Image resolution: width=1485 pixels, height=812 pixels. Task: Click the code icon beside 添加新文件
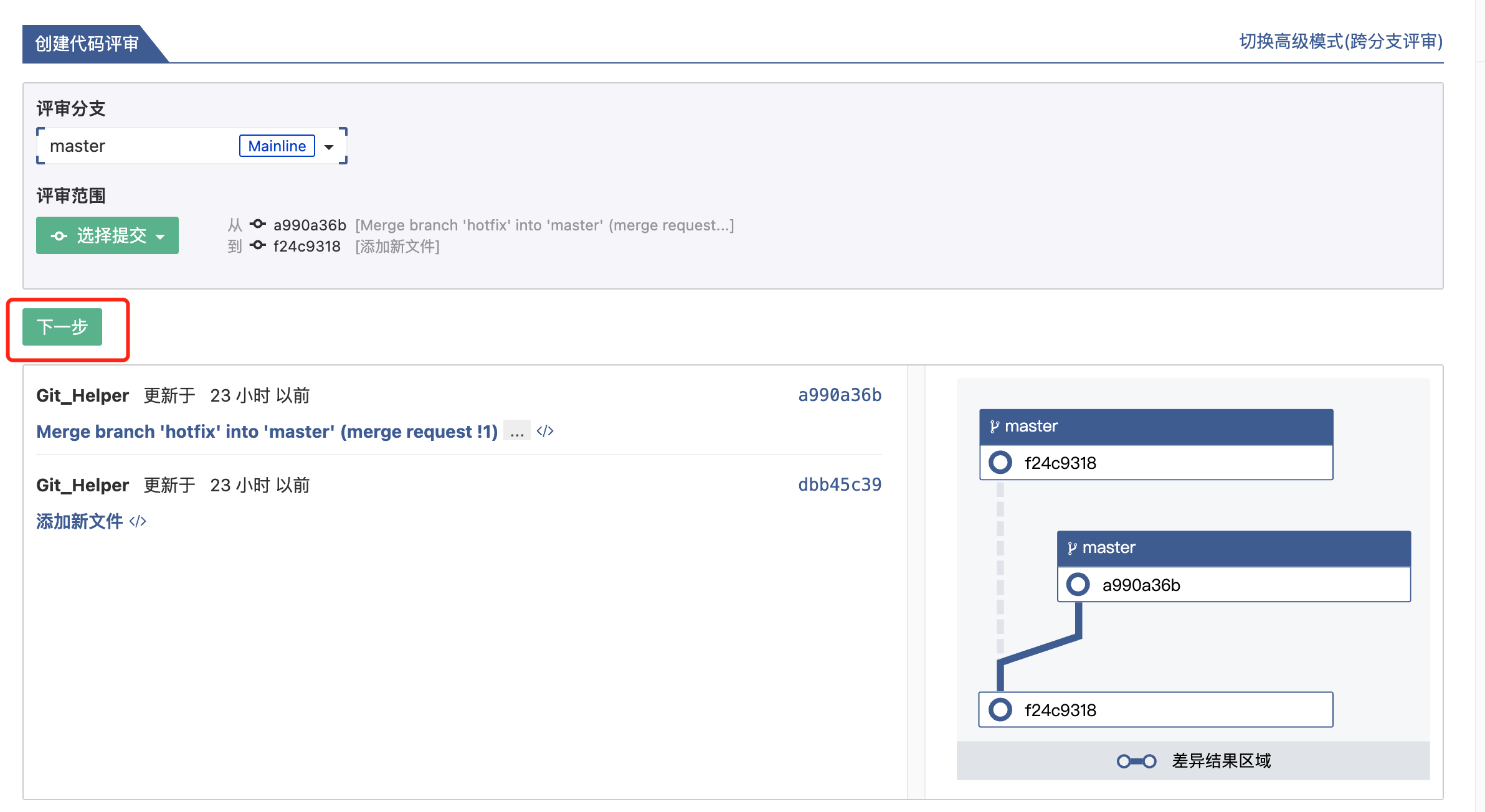click(x=138, y=521)
